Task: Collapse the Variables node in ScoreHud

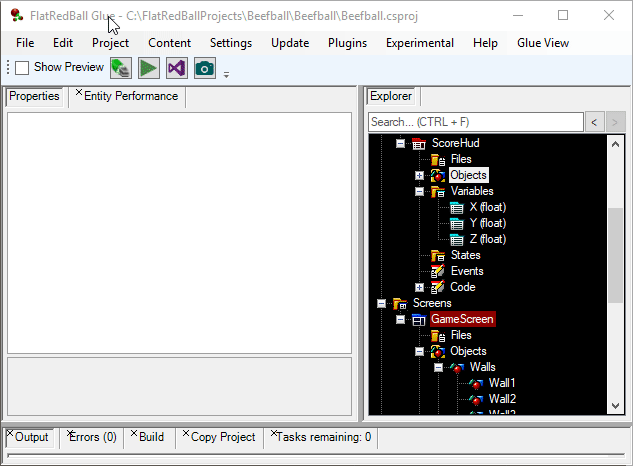Action: tap(420, 191)
